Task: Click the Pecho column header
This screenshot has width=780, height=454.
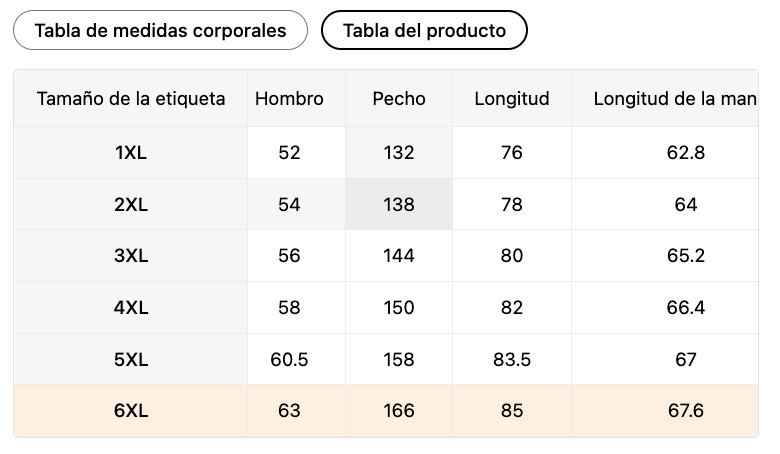Action: tap(399, 99)
